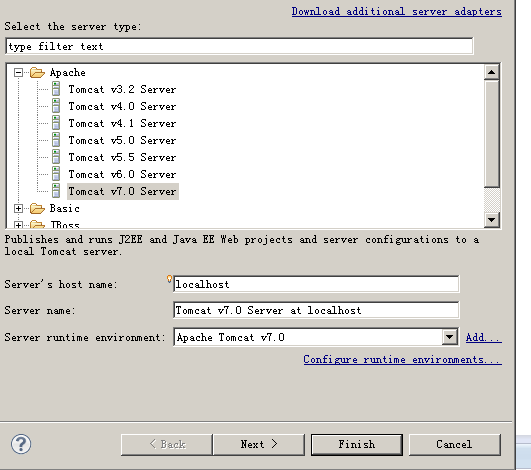Click the Tomcat v4.0 Server icon
531x470 pixels.
click(x=56, y=106)
